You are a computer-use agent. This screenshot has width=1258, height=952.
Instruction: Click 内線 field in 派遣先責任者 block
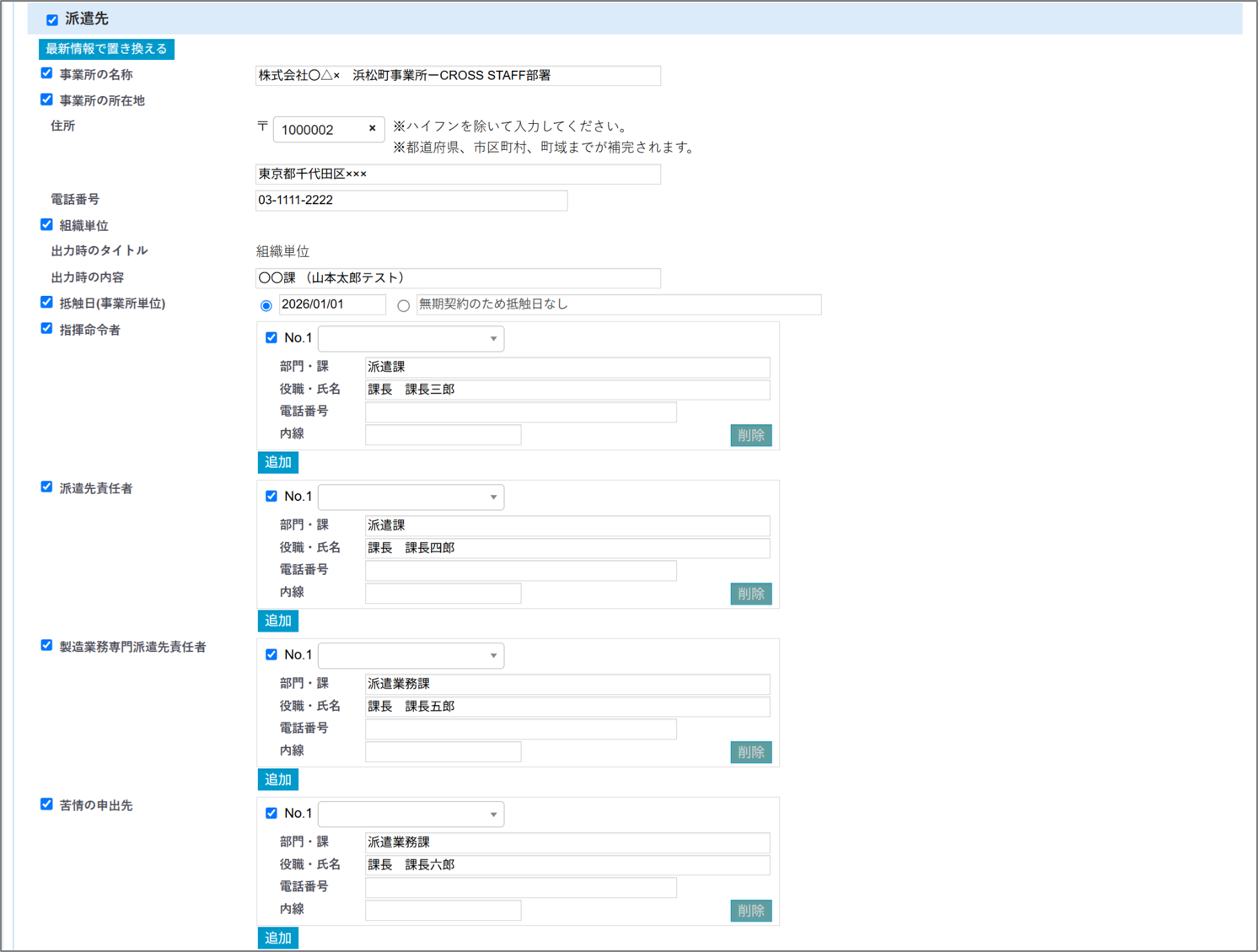coord(443,593)
